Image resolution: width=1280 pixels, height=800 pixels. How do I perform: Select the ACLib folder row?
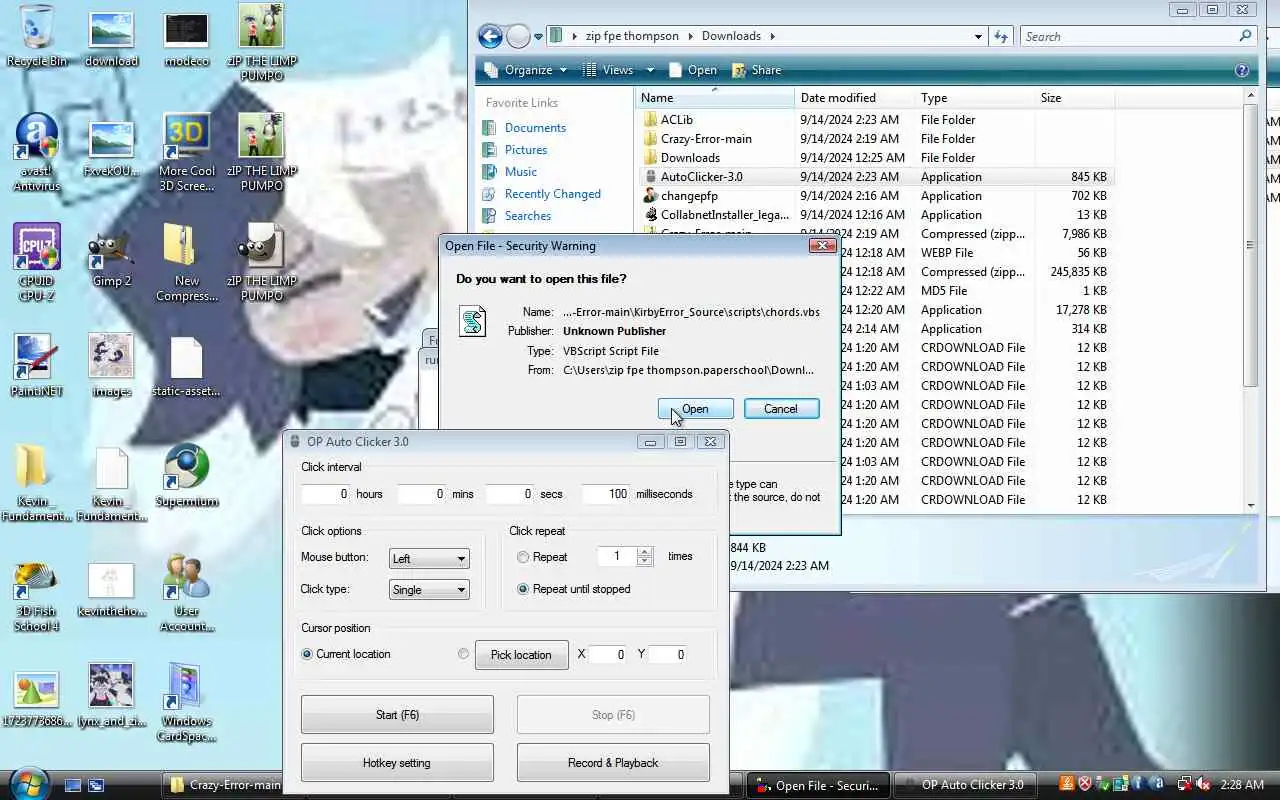[x=875, y=120]
